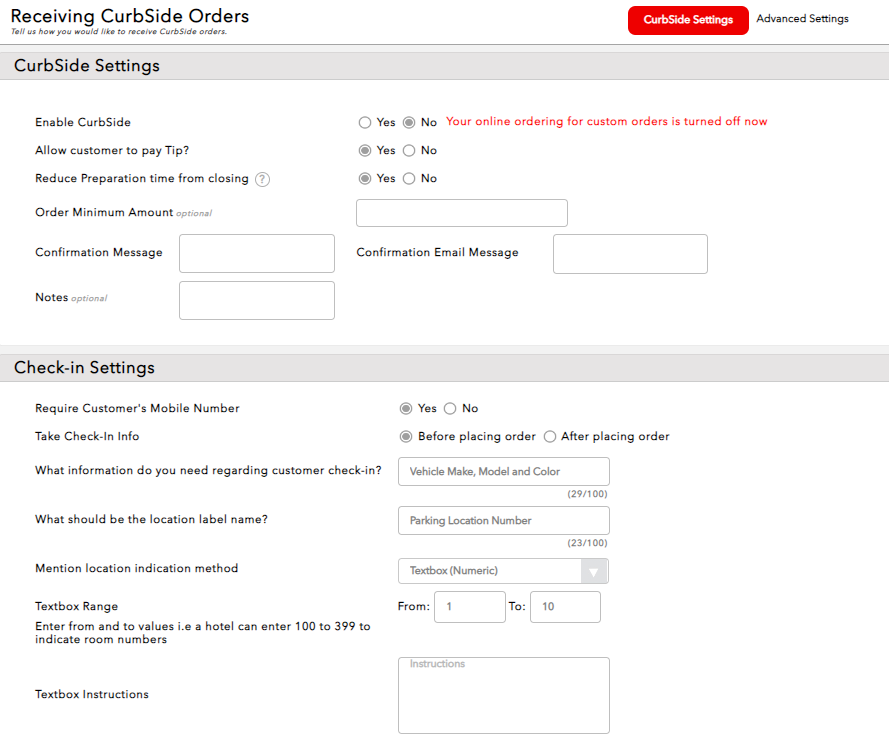889x746 pixels.
Task: Select No for Enable CurbSide
Action: (x=409, y=122)
